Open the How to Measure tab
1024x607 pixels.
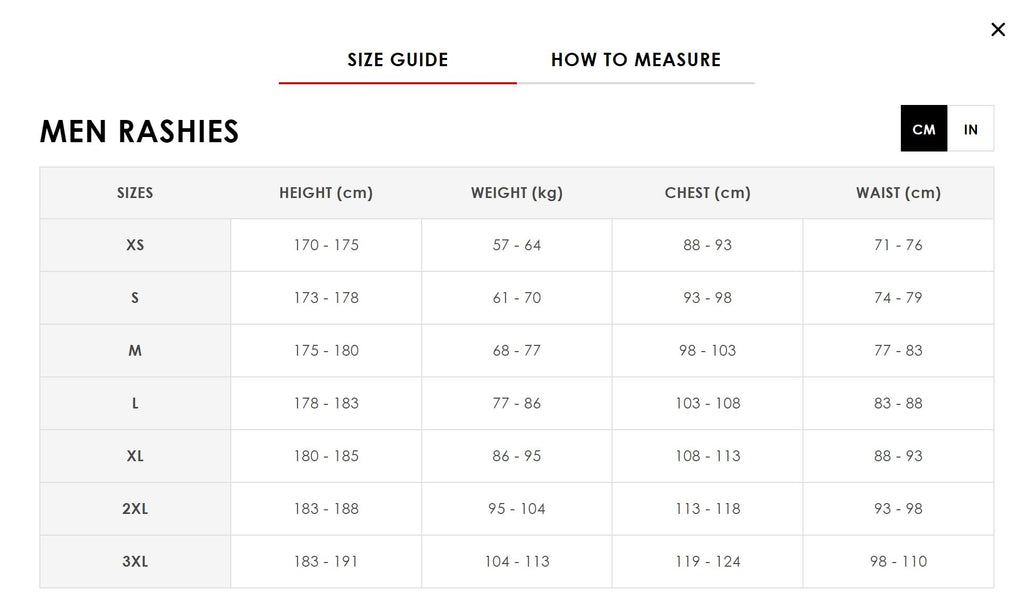point(635,60)
